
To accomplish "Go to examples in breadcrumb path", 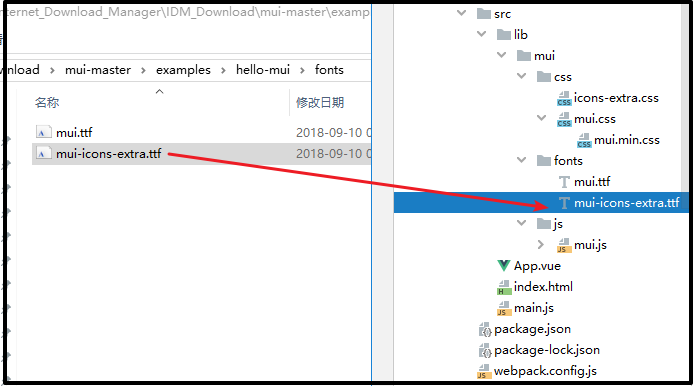I will [x=183, y=70].
